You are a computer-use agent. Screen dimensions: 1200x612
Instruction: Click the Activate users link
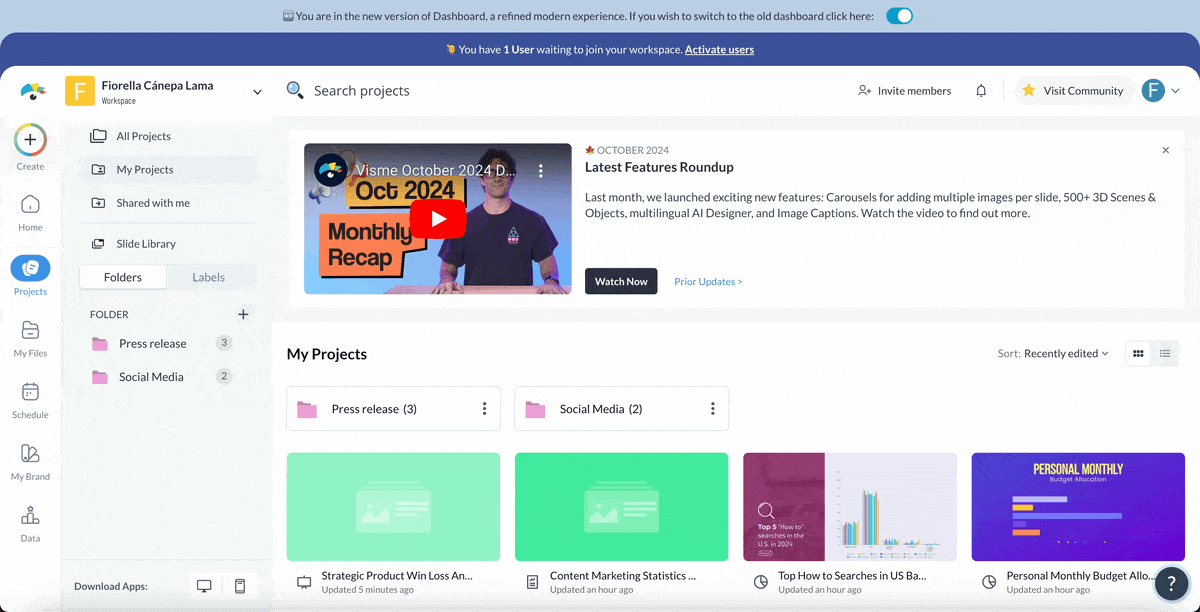tap(719, 50)
